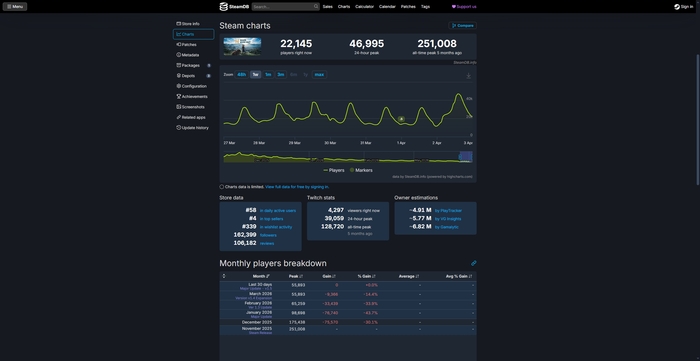Open the Depots sidebar tab icon

[x=179, y=76]
